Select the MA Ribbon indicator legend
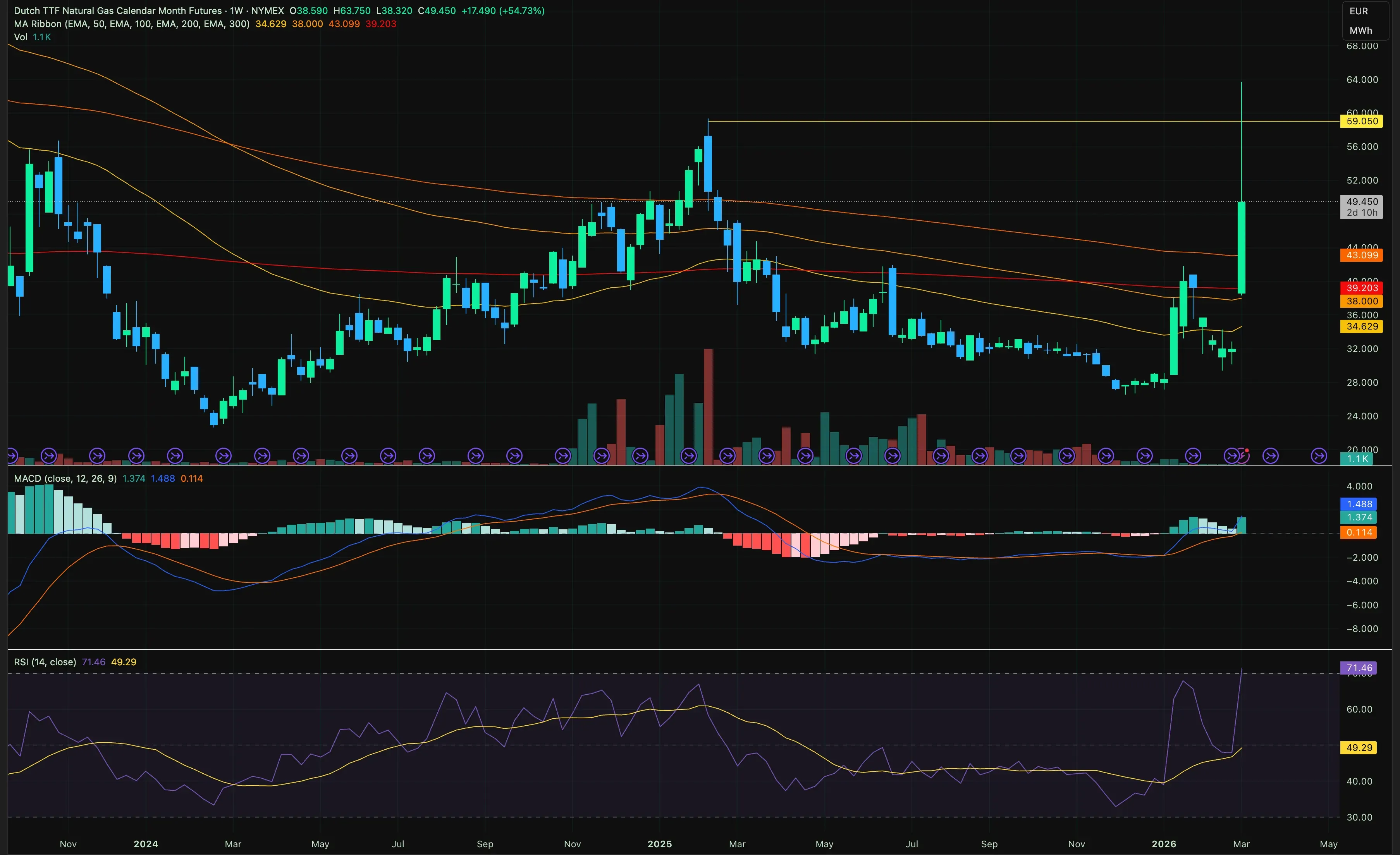The width and height of the screenshot is (1400, 855). [132, 24]
